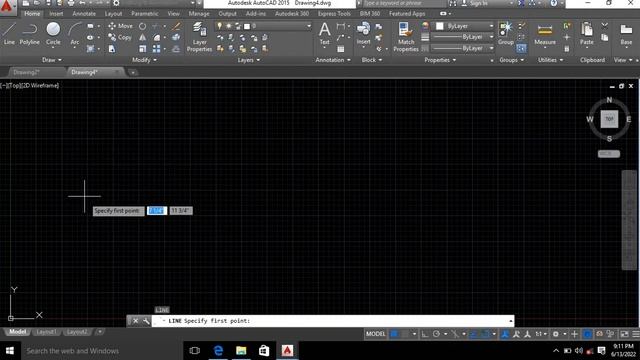This screenshot has height=360, width=640.
Task: Click the Group tool icon
Action: 506,33
